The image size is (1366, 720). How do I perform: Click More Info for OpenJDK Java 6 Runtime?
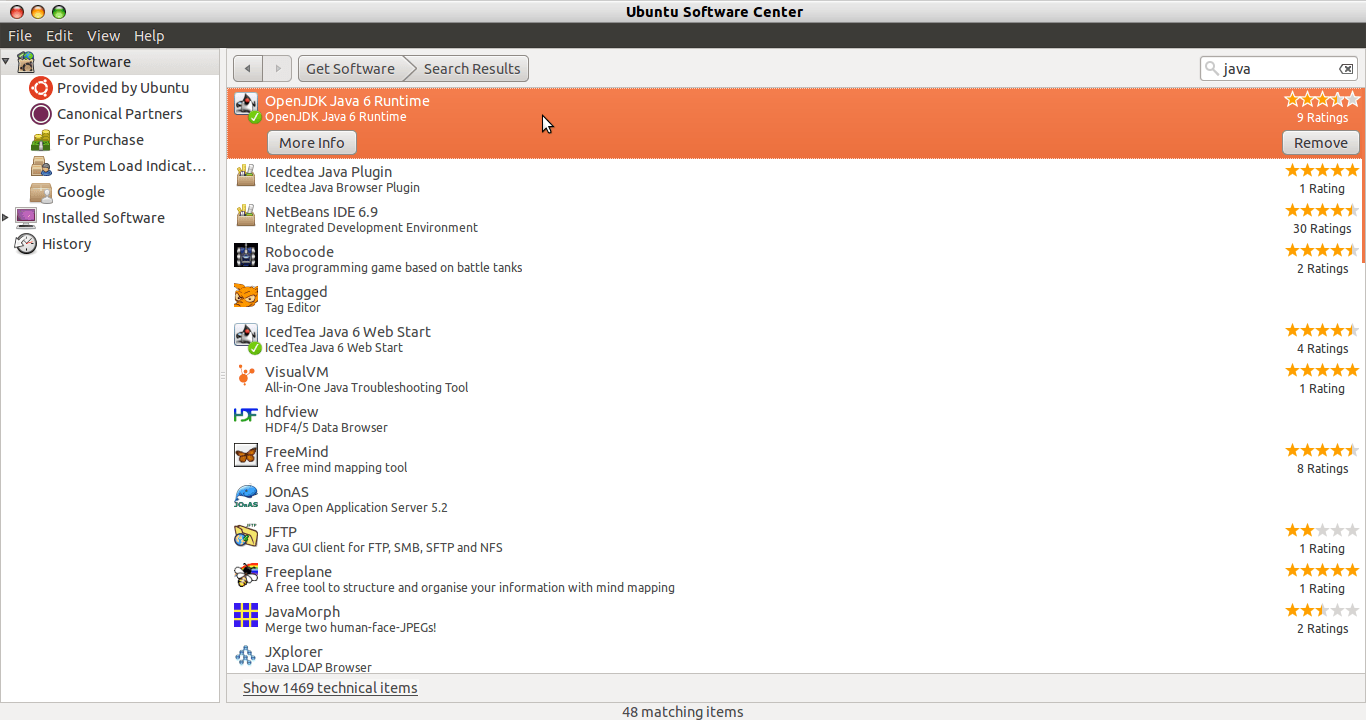[x=312, y=143]
